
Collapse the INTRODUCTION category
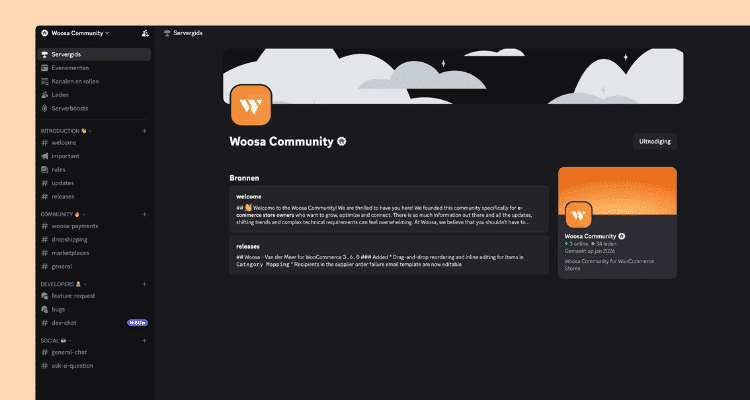[x=66, y=131]
